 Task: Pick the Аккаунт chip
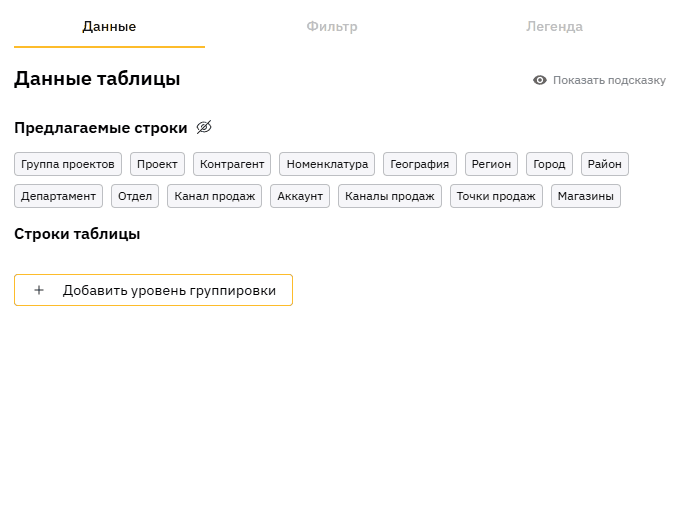[x=300, y=196]
